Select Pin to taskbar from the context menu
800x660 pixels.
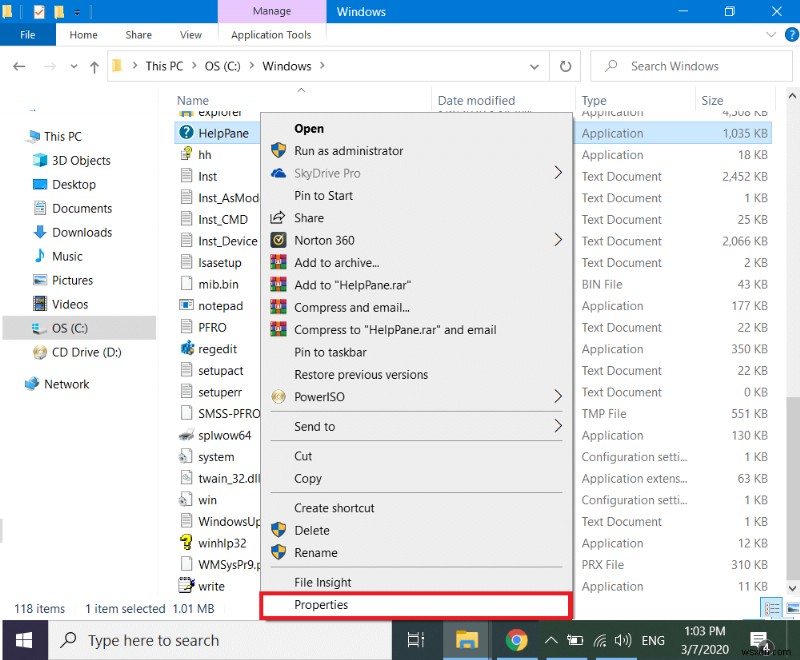click(330, 352)
